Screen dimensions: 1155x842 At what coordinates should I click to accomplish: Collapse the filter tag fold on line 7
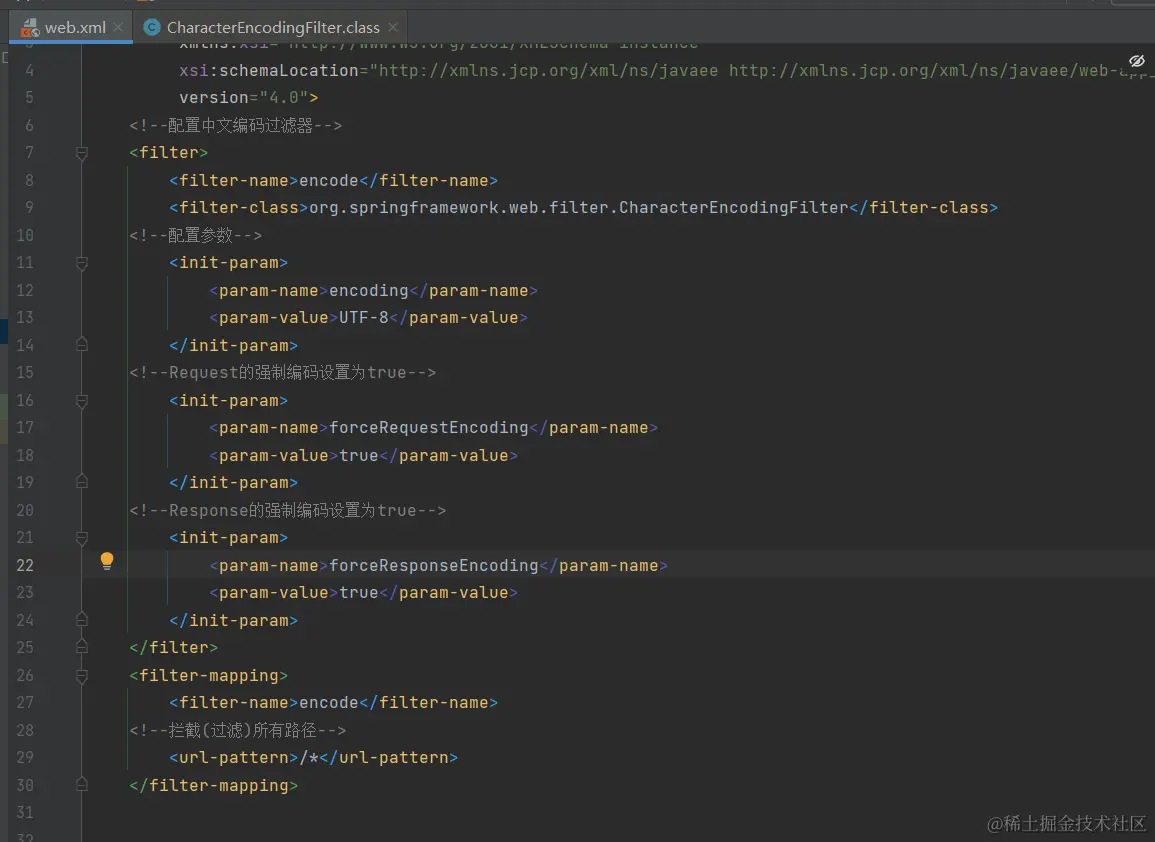pos(82,153)
